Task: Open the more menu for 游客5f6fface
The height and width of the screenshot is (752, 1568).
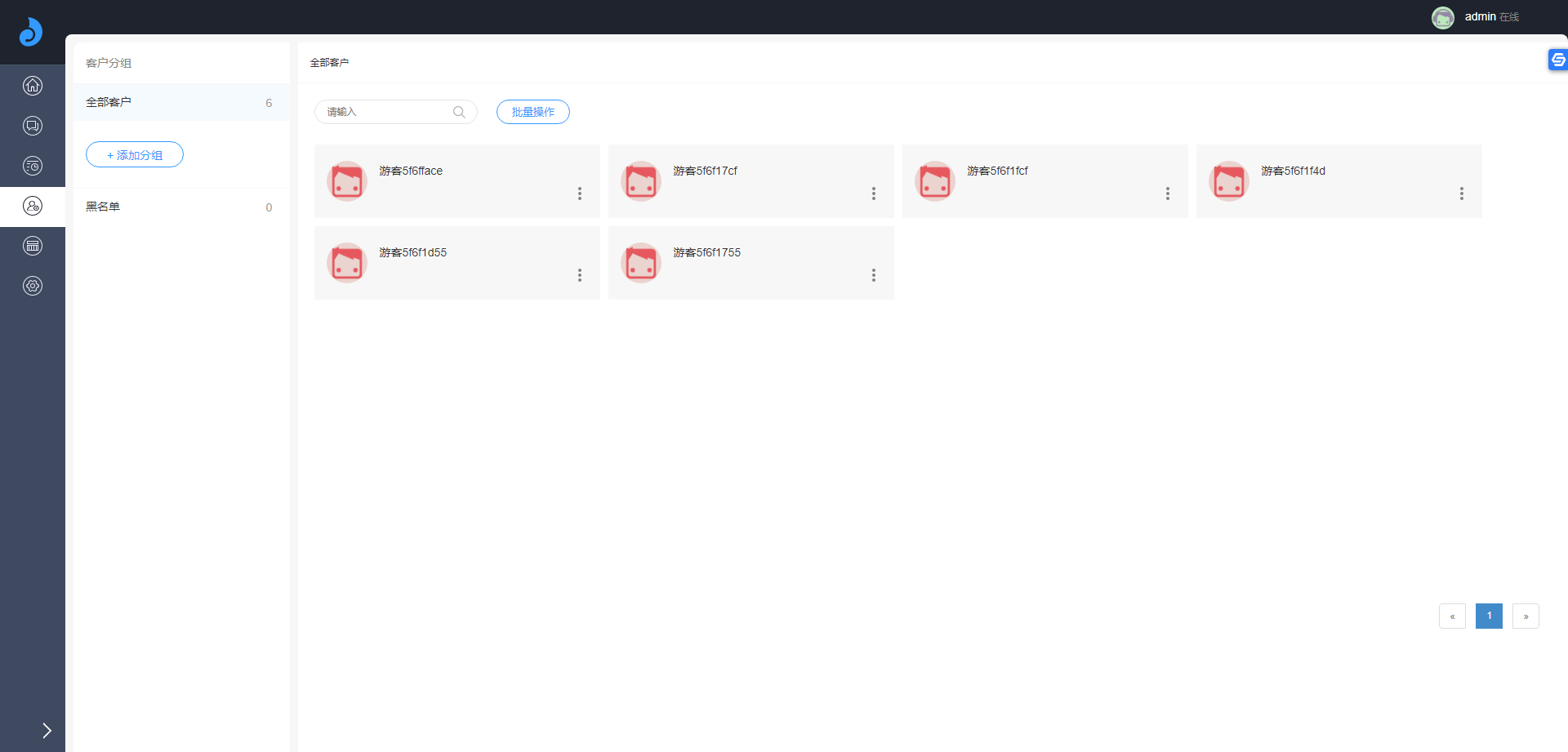Action: point(580,194)
